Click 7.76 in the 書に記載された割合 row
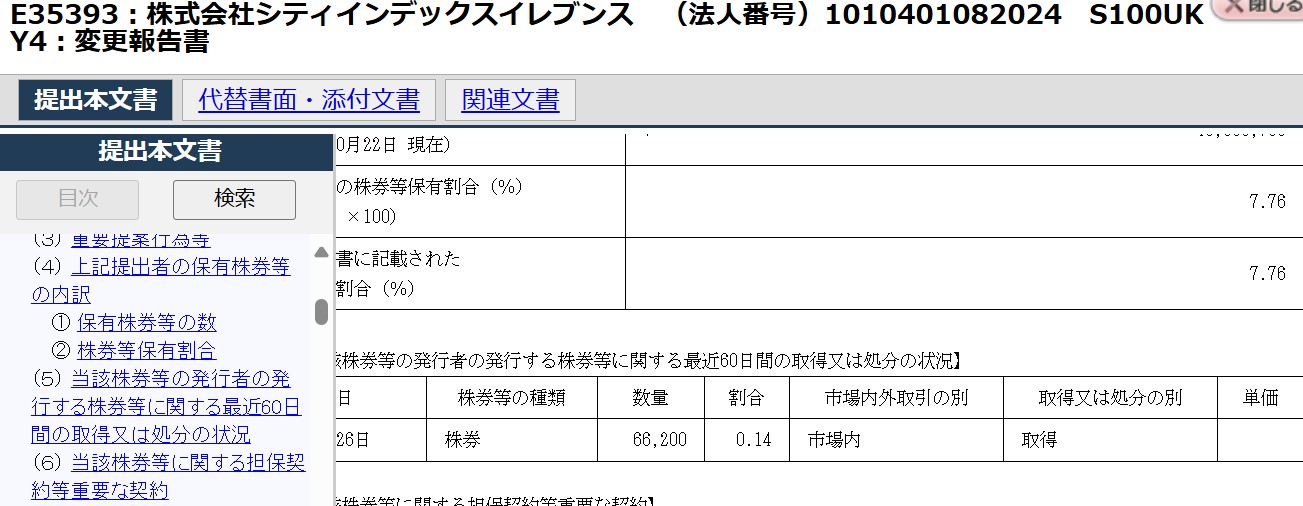The height and width of the screenshot is (506, 1303). (1267, 274)
